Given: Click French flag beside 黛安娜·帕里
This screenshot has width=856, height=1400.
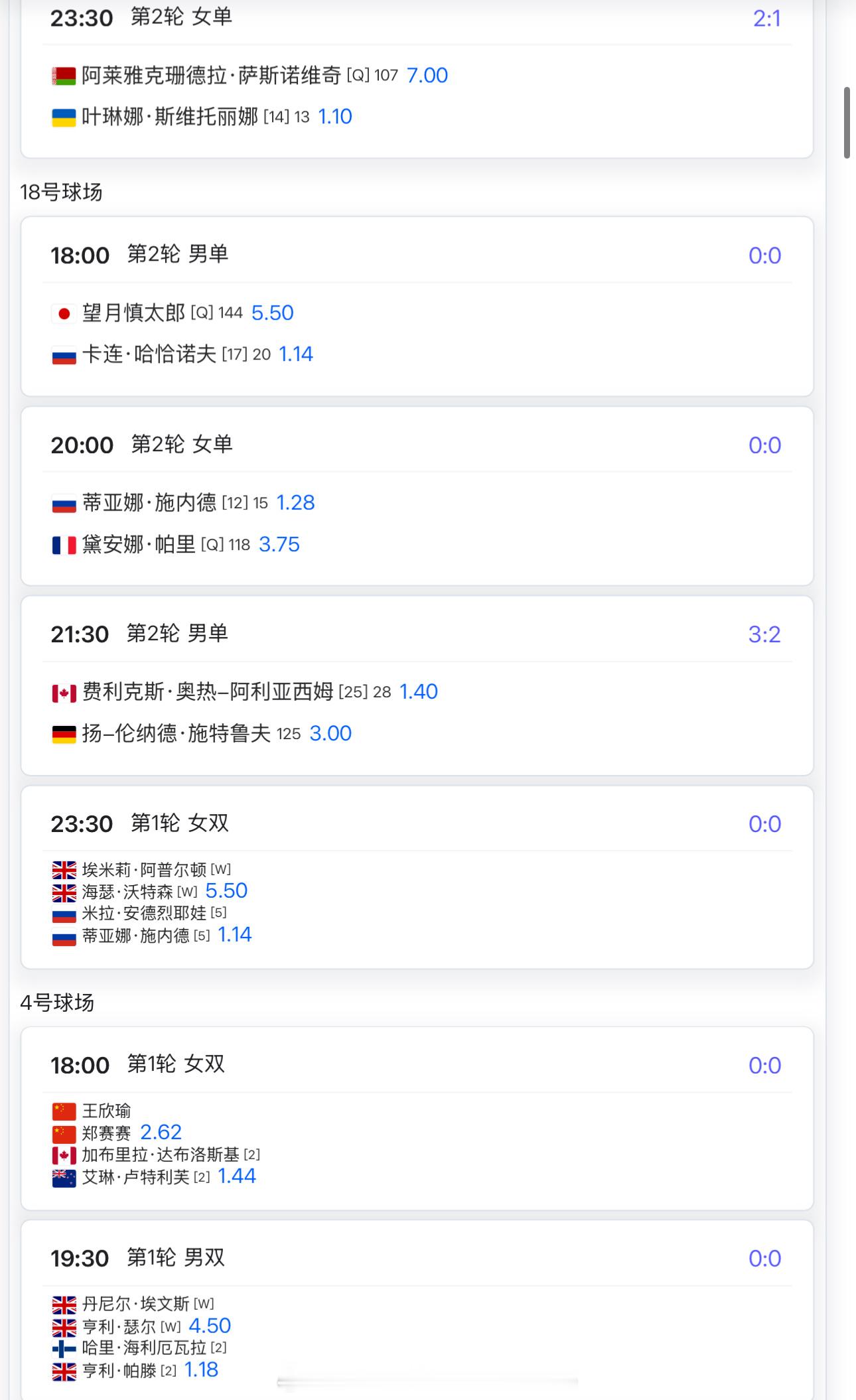Looking at the screenshot, I should click(64, 545).
